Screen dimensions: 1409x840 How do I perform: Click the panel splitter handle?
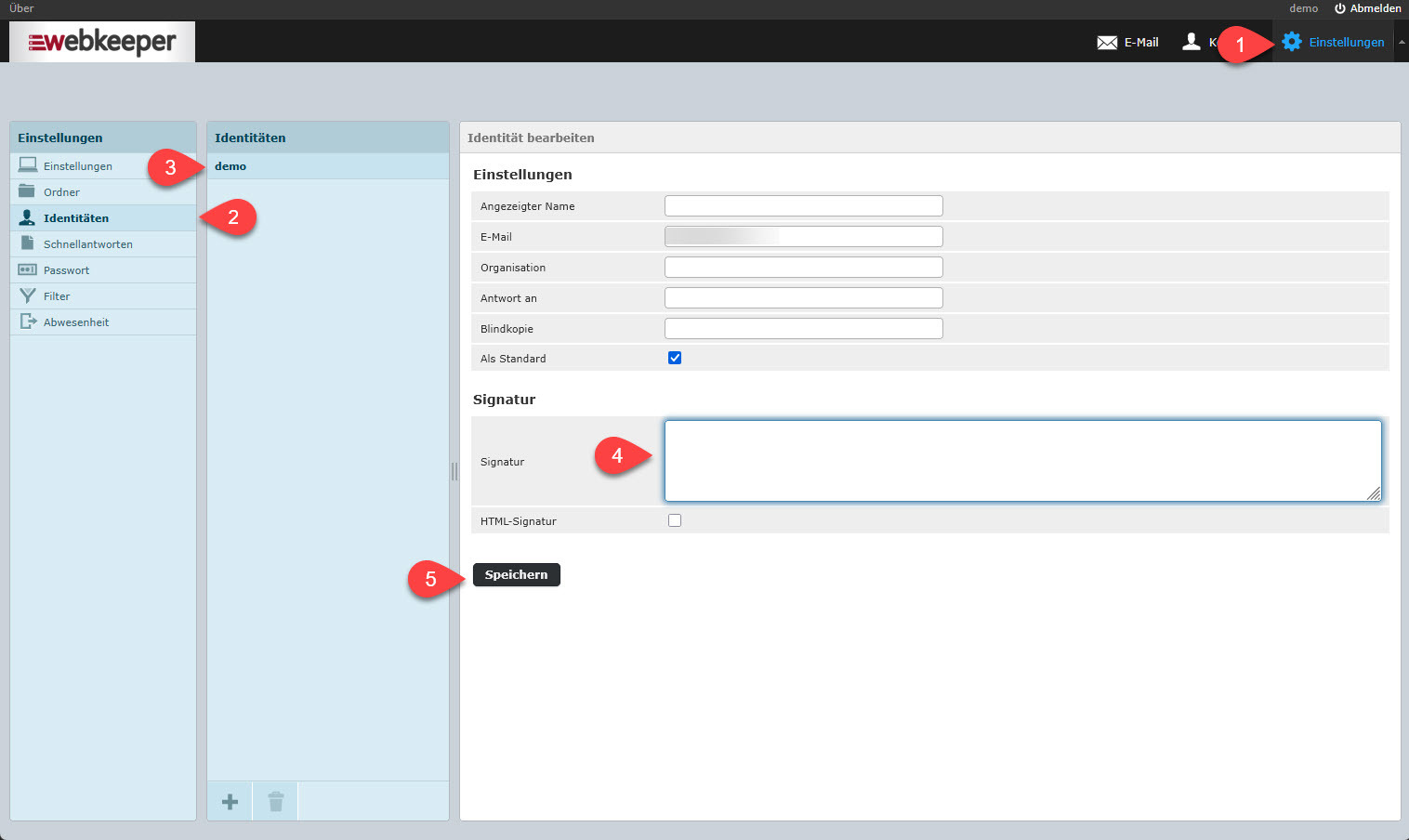[454, 471]
